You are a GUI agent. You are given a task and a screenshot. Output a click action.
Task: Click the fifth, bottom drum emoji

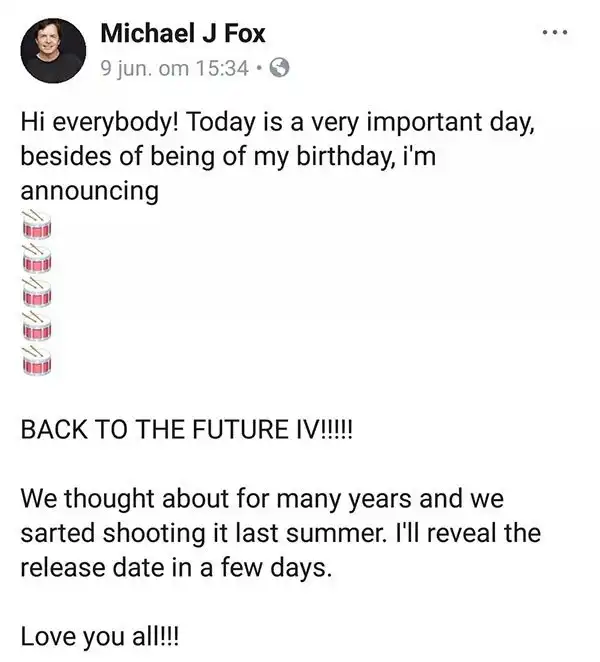(x=35, y=364)
